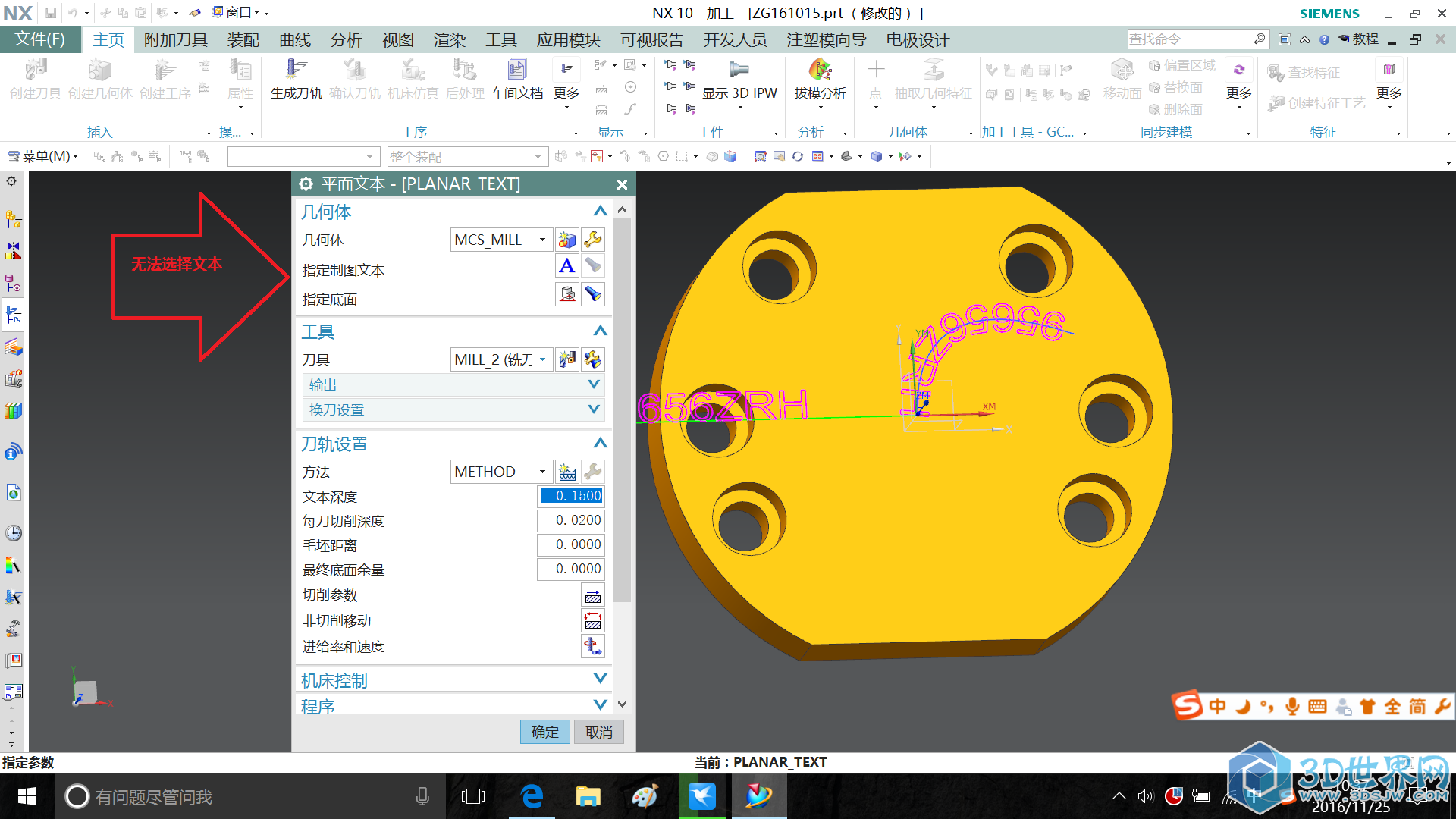Open Assembly Navigator icon at sidebar top
This screenshot has height=819, width=1456.
coord(13,220)
